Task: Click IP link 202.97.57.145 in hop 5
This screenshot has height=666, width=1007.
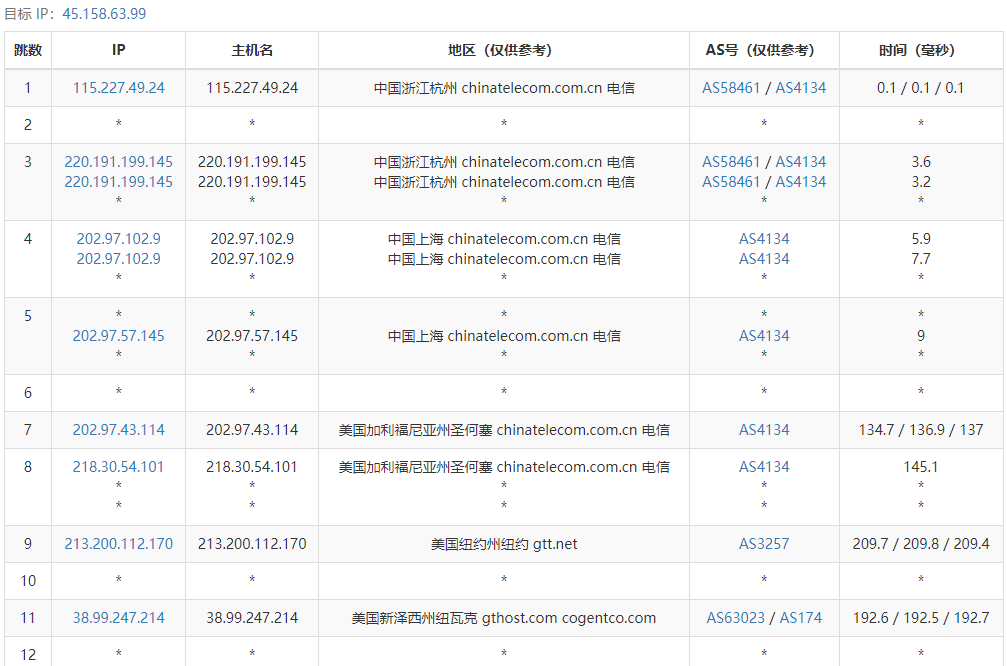Action: pyautogui.click(x=119, y=336)
